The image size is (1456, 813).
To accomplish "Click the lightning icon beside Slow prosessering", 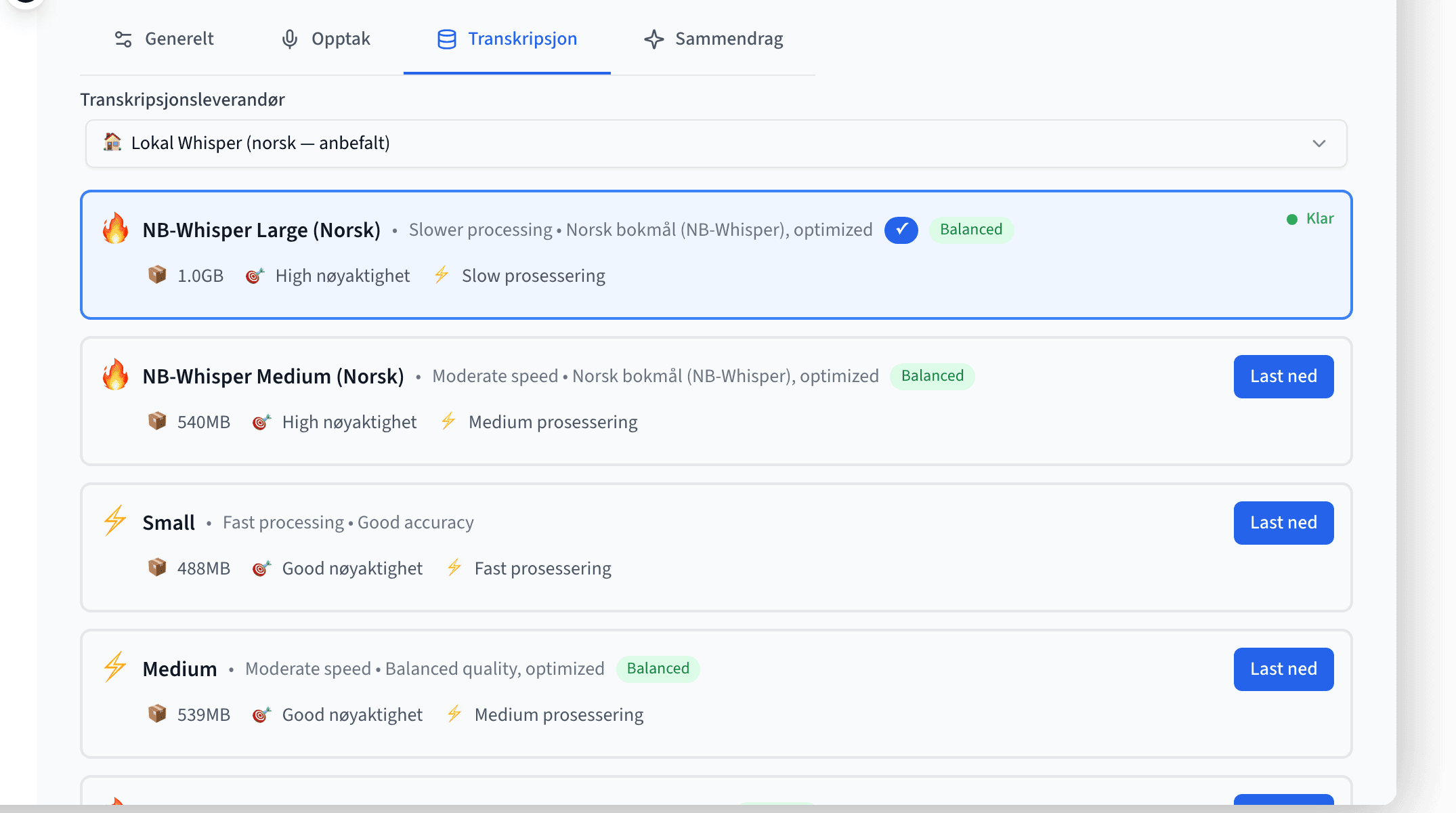I will coord(442,274).
